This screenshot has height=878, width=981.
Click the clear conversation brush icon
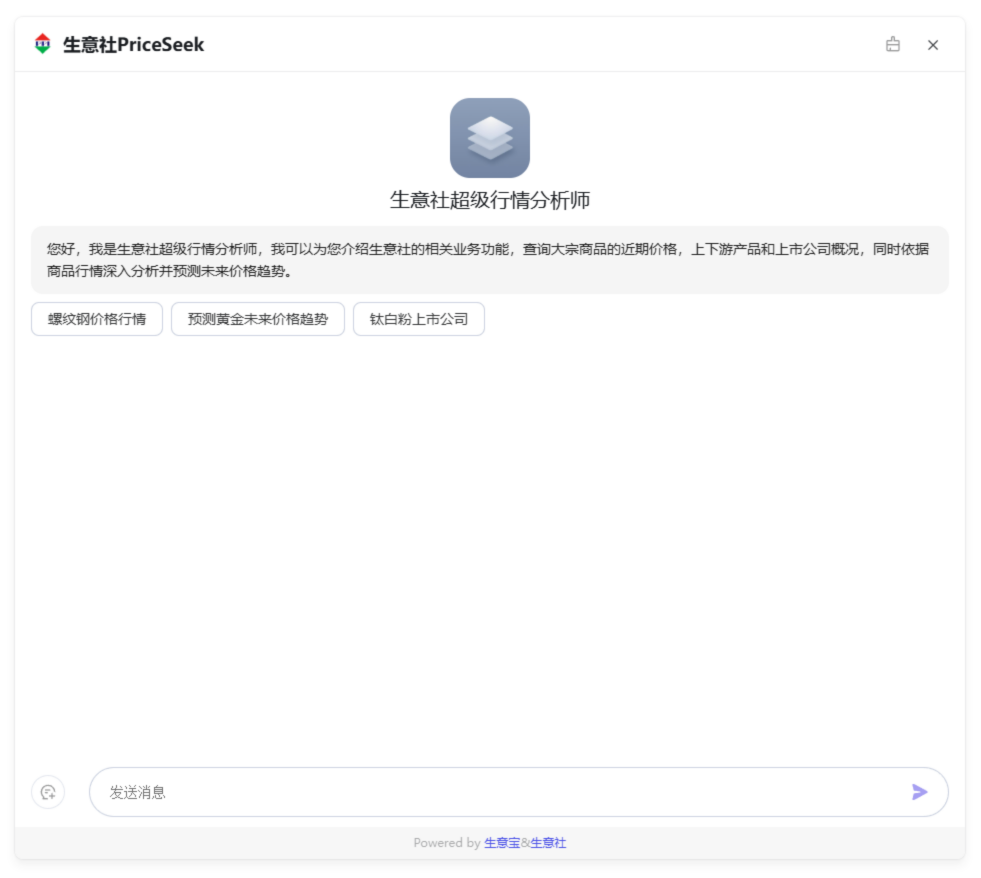click(x=893, y=44)
